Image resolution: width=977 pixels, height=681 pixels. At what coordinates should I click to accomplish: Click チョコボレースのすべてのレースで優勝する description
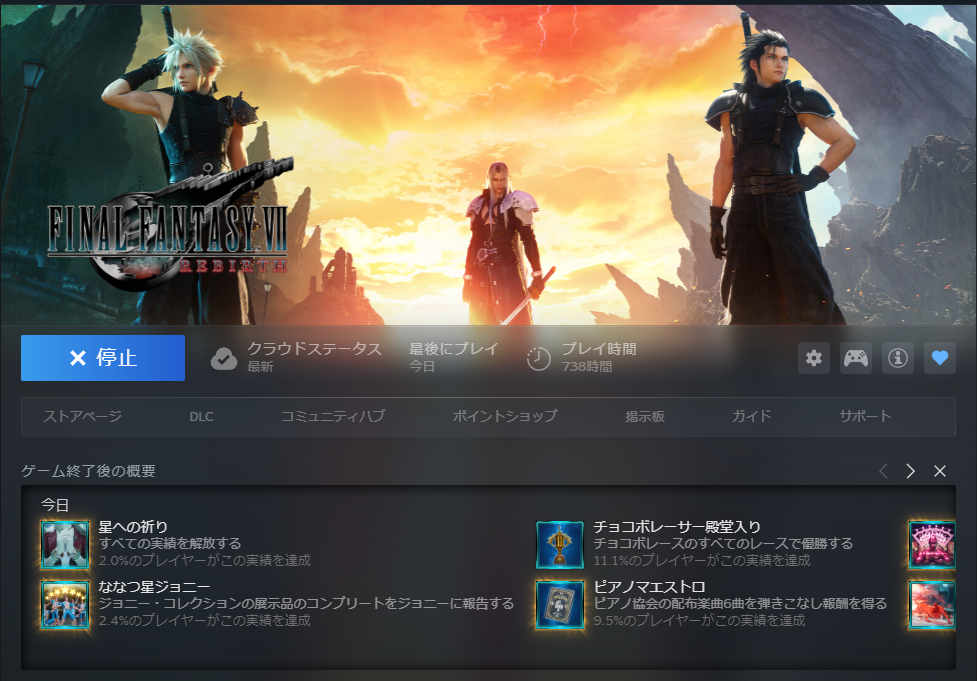pyautogui.click(x=723, y=543)
